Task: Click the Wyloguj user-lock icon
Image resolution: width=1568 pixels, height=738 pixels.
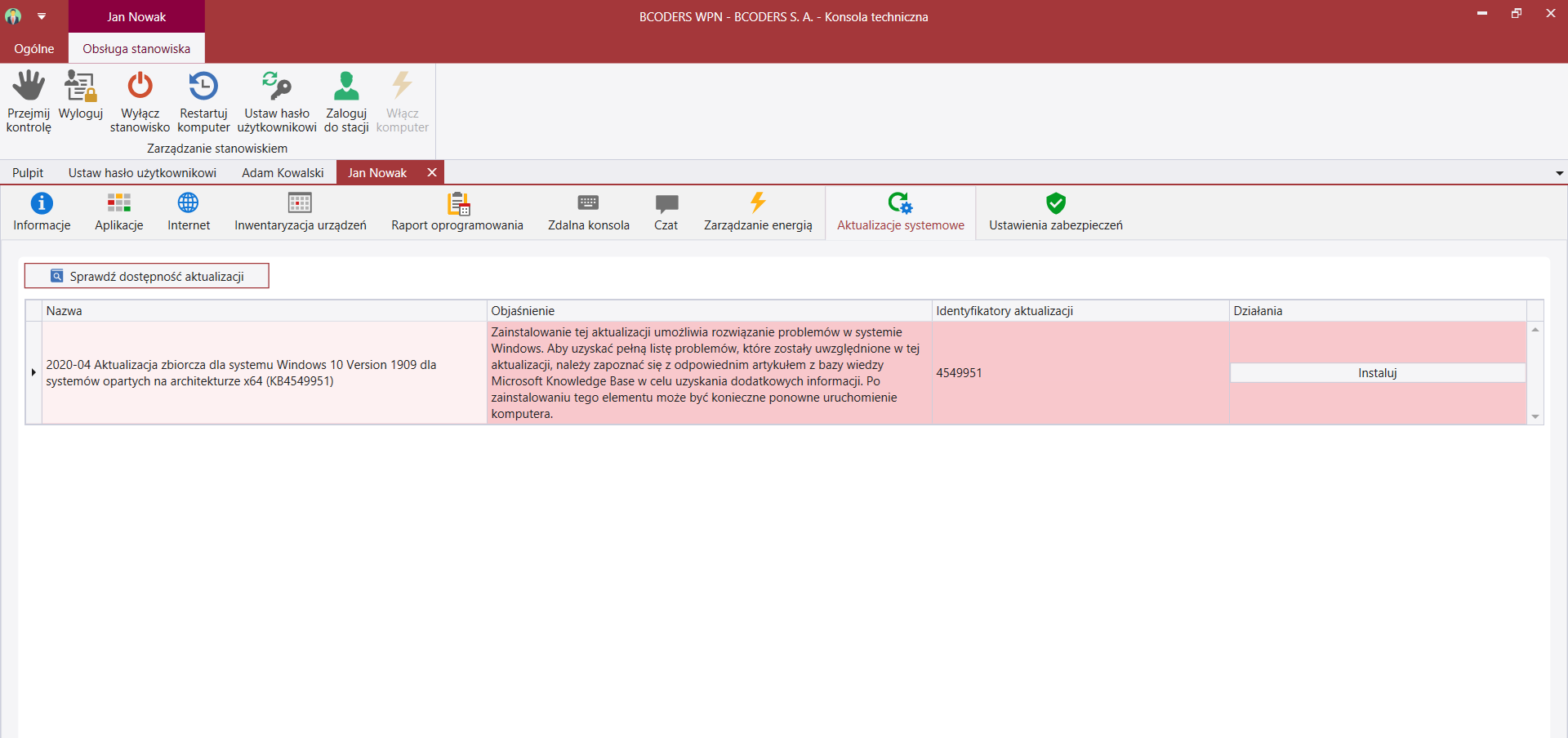Action: tap(81, 86)
